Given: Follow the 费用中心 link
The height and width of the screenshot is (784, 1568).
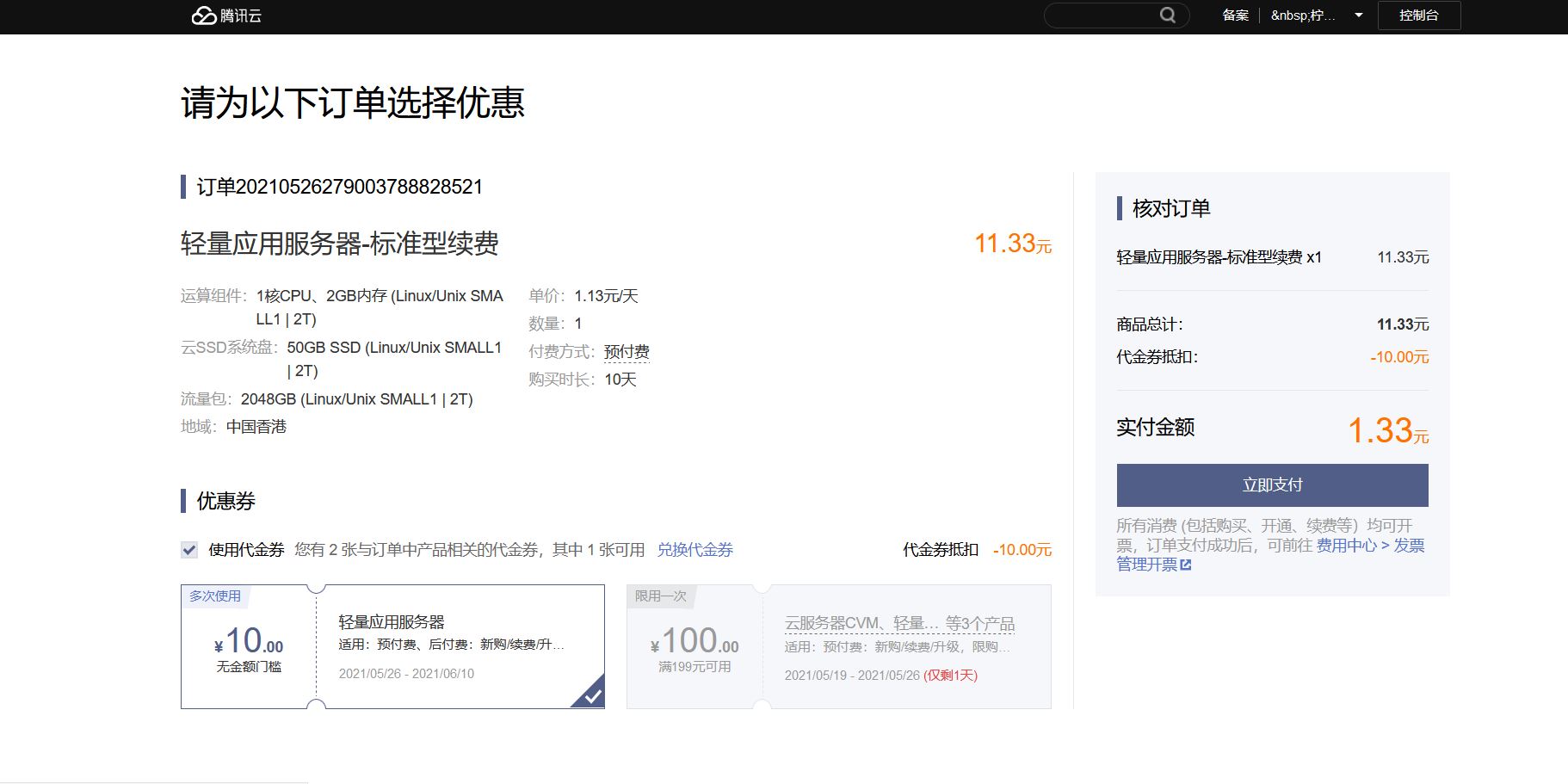Looking at the screenshot, I should (1346, 546).
